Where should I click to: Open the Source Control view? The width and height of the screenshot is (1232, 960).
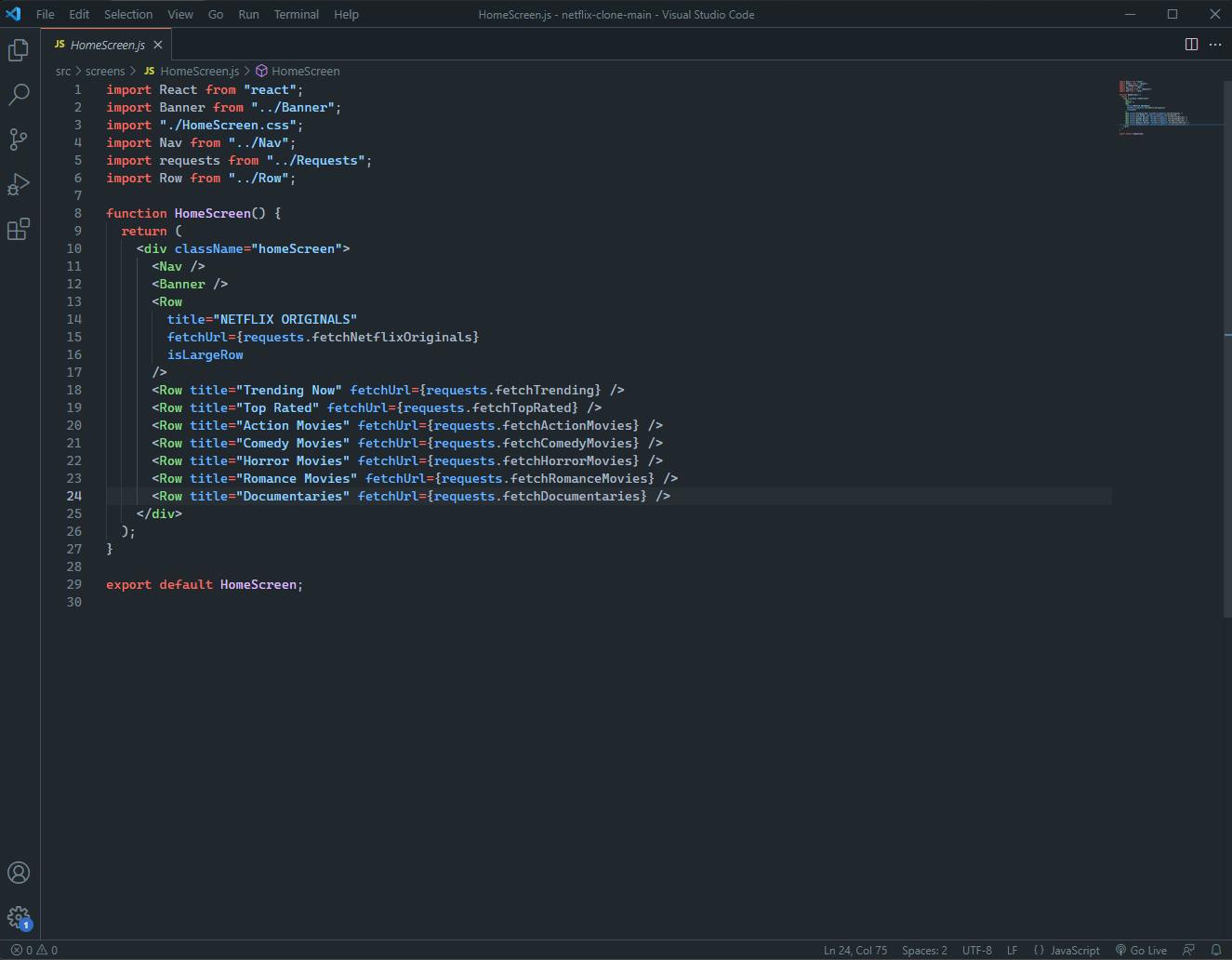(x=19, y=139)
